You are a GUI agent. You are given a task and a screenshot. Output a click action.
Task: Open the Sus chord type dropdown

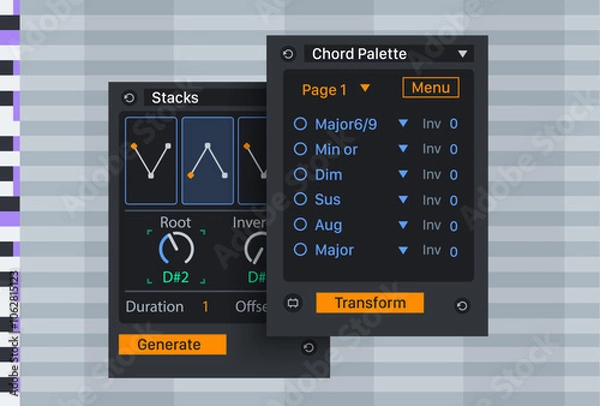tap(403, 199)
